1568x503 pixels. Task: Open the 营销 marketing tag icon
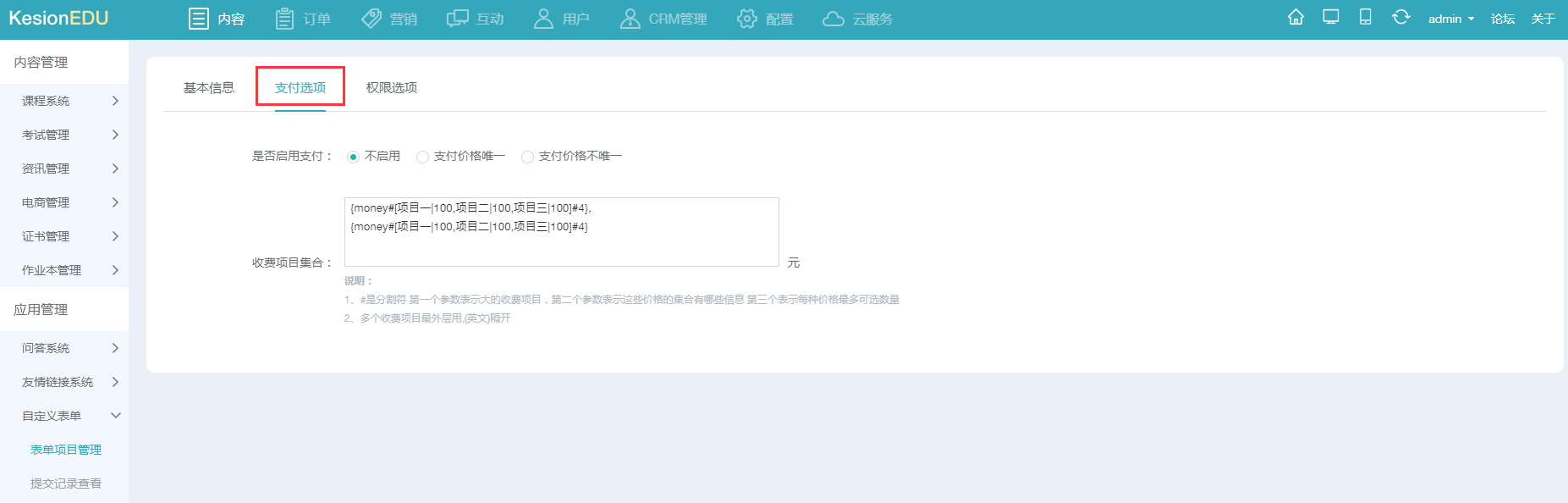coord(371,19)
